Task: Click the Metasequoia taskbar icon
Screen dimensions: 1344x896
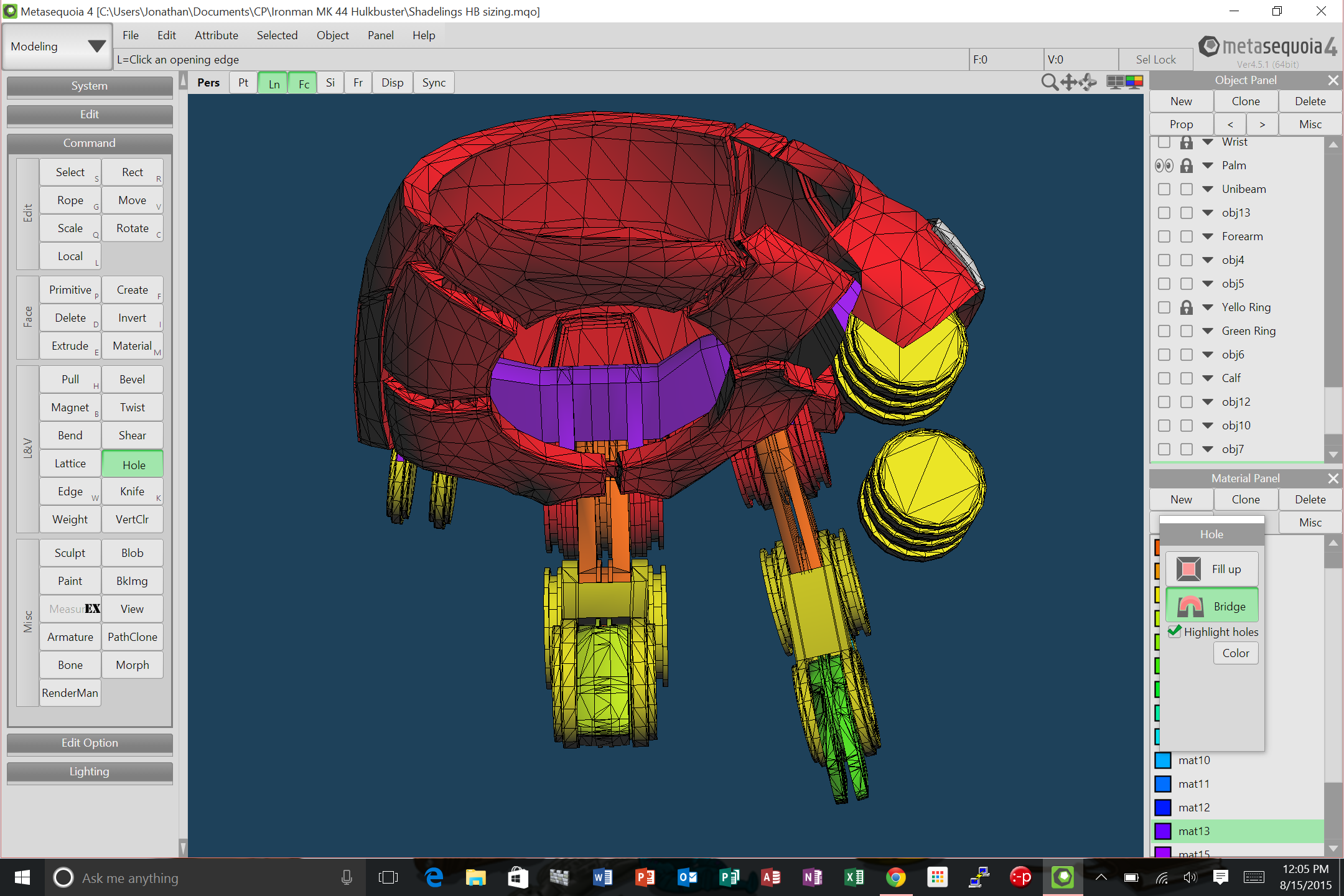Action: [x=1063, y=877]
